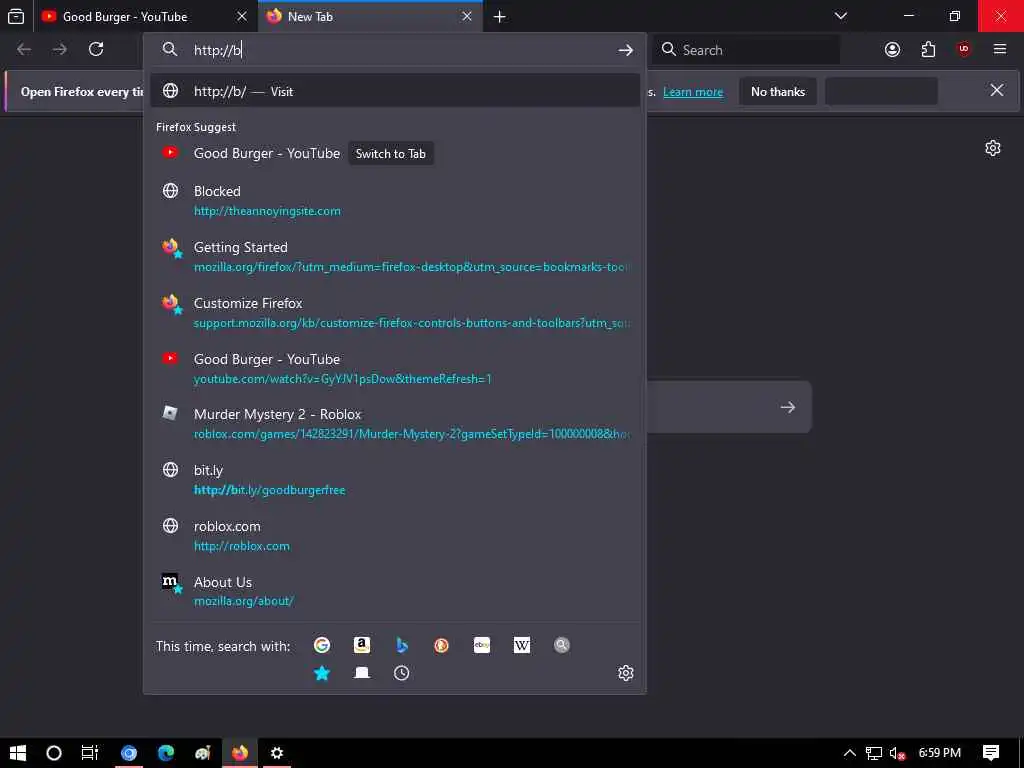Screen dimensions: 1024x768
Task: Click the Firefox taskbar icon
Action: pyautogui.click(x=240, y=753)
